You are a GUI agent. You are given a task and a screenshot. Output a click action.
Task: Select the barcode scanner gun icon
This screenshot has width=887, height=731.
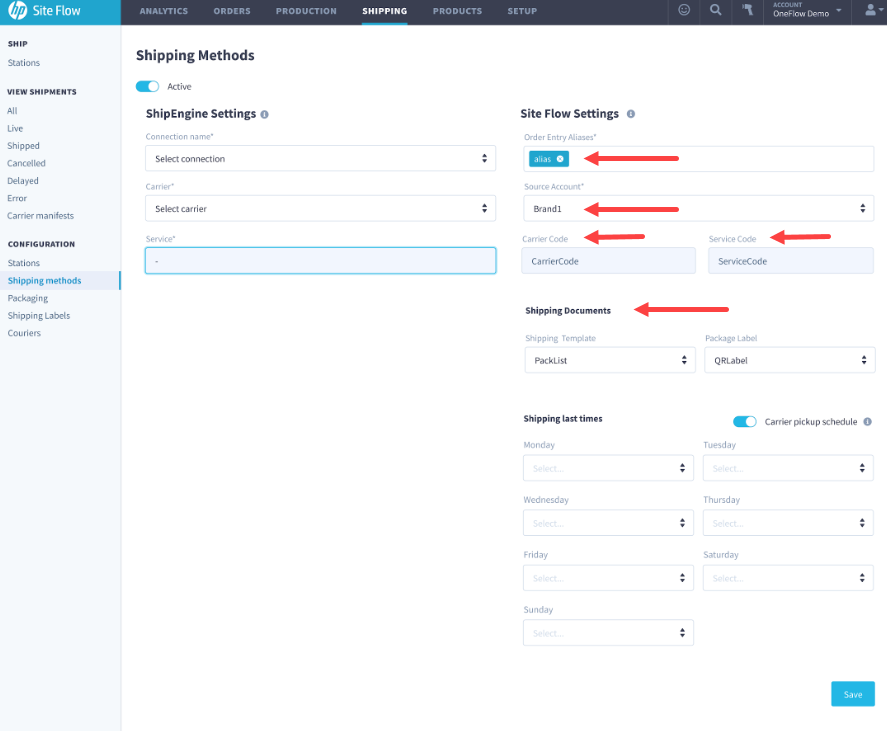[x=747, y=10]
